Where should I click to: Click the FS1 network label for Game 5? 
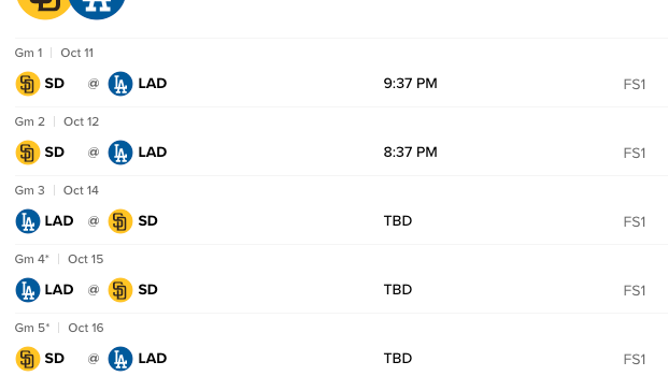pyautogui.click(x=634, y=359)
